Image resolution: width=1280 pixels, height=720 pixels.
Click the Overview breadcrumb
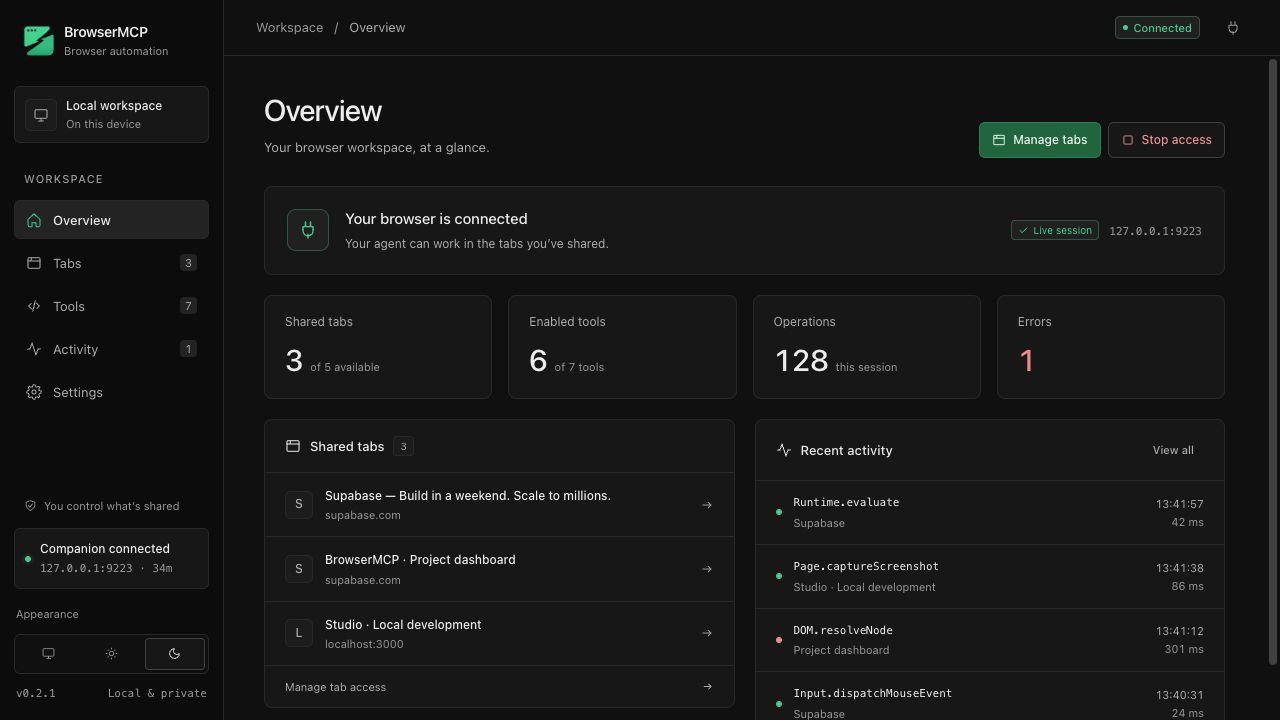(x=377, y=28)
